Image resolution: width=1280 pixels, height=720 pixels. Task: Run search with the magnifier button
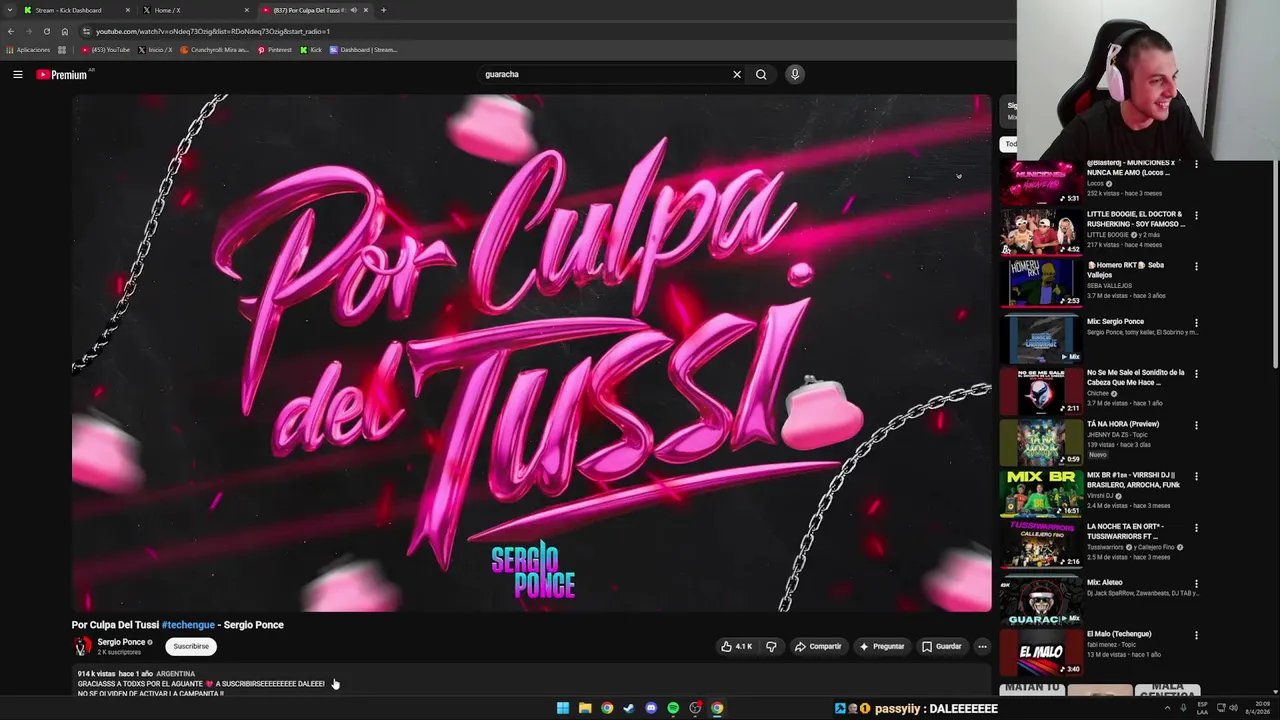pos(761,74)
